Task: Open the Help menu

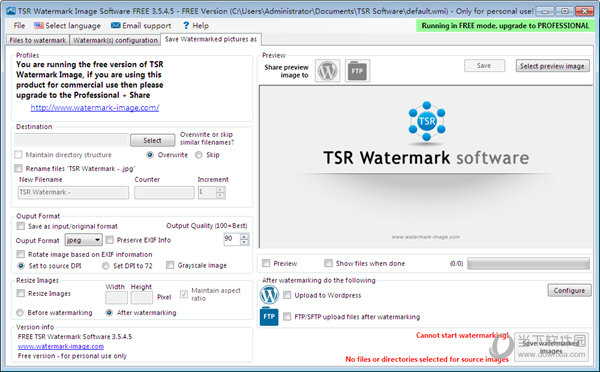Action: tap(196, 26)
